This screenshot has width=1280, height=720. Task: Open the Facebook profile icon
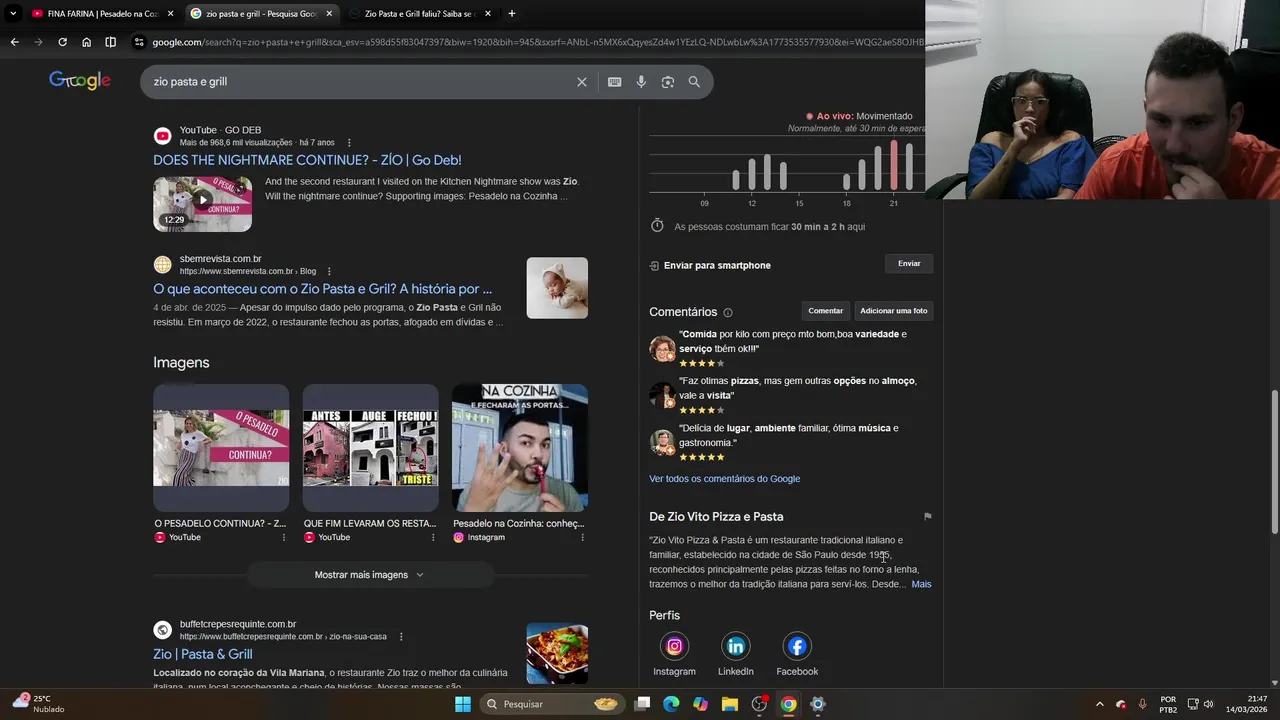797,646
